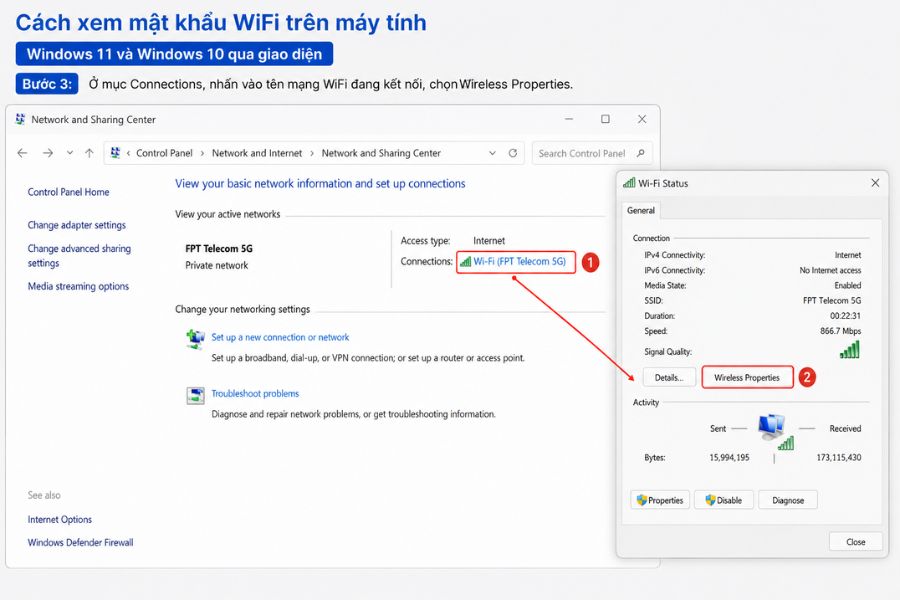900x600 pixels.
Task: Click the Forward arrow in Control Panel
Action: point(48,153)
